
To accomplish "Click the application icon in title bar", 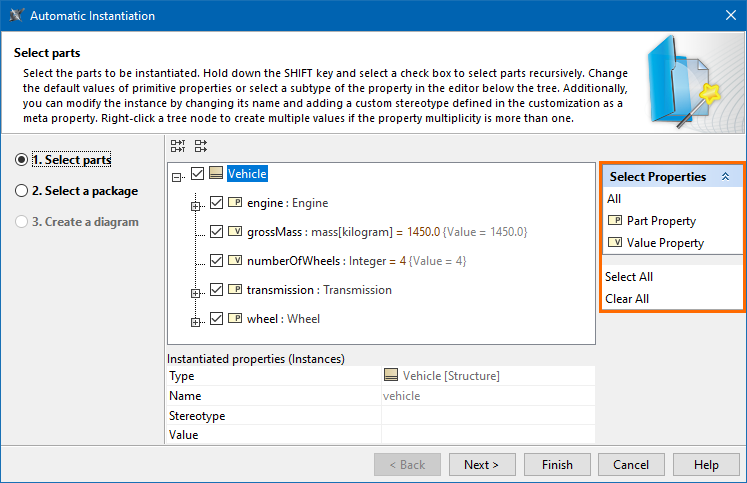I will (16, 15).
